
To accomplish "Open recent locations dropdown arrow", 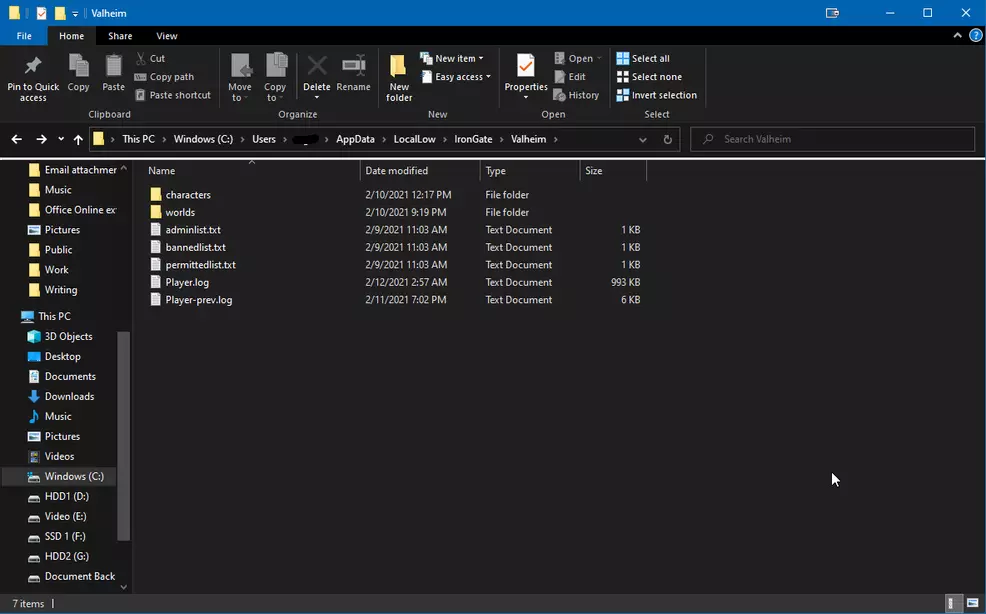I will click(61, 139).
